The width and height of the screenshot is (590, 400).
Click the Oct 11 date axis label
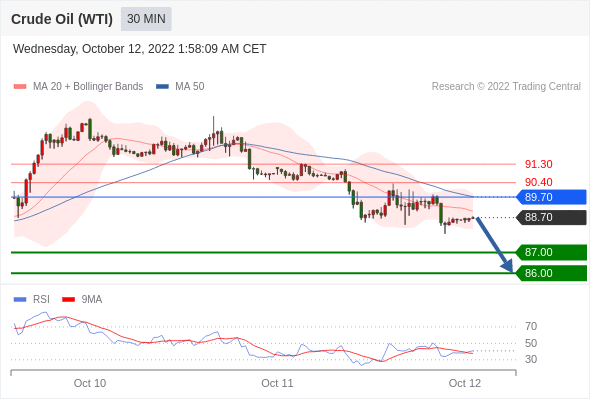pos(277,383)
